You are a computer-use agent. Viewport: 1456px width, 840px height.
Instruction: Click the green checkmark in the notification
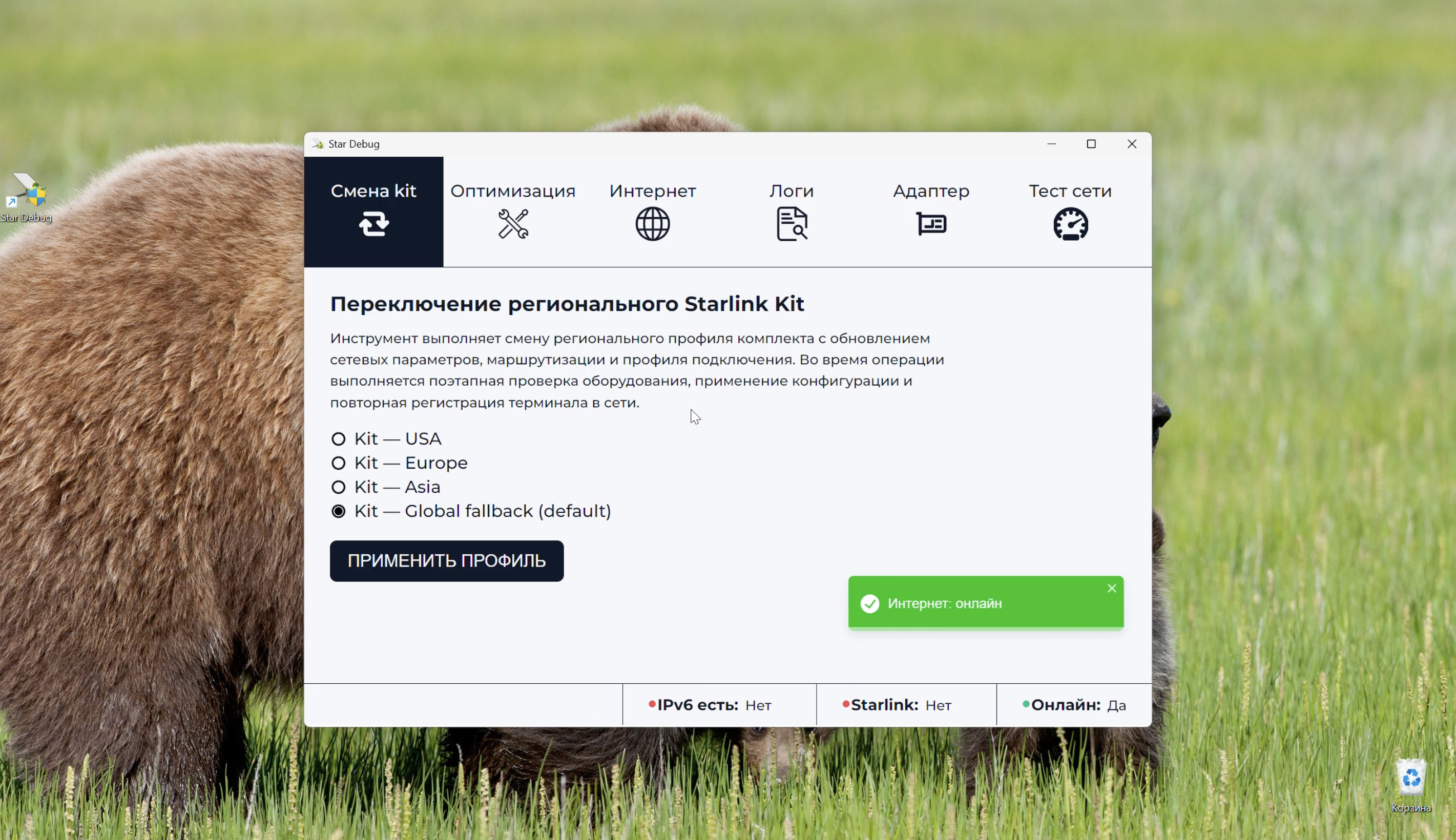870,604
